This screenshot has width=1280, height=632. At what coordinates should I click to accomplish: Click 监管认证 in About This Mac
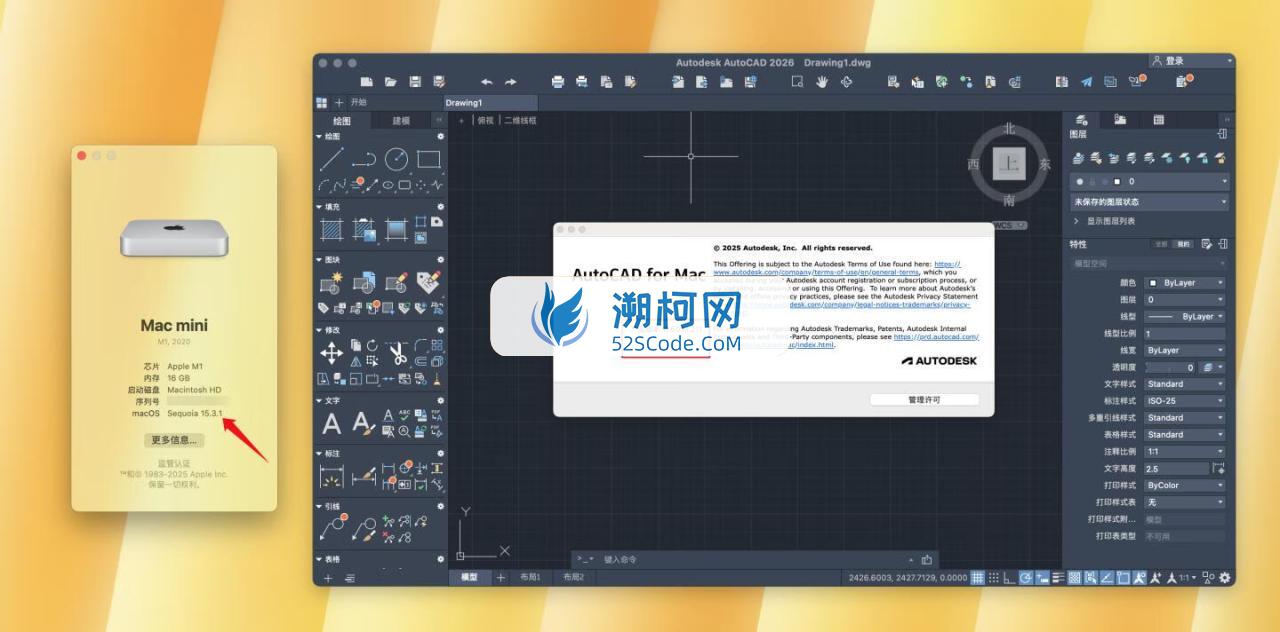tap(174, 464)
